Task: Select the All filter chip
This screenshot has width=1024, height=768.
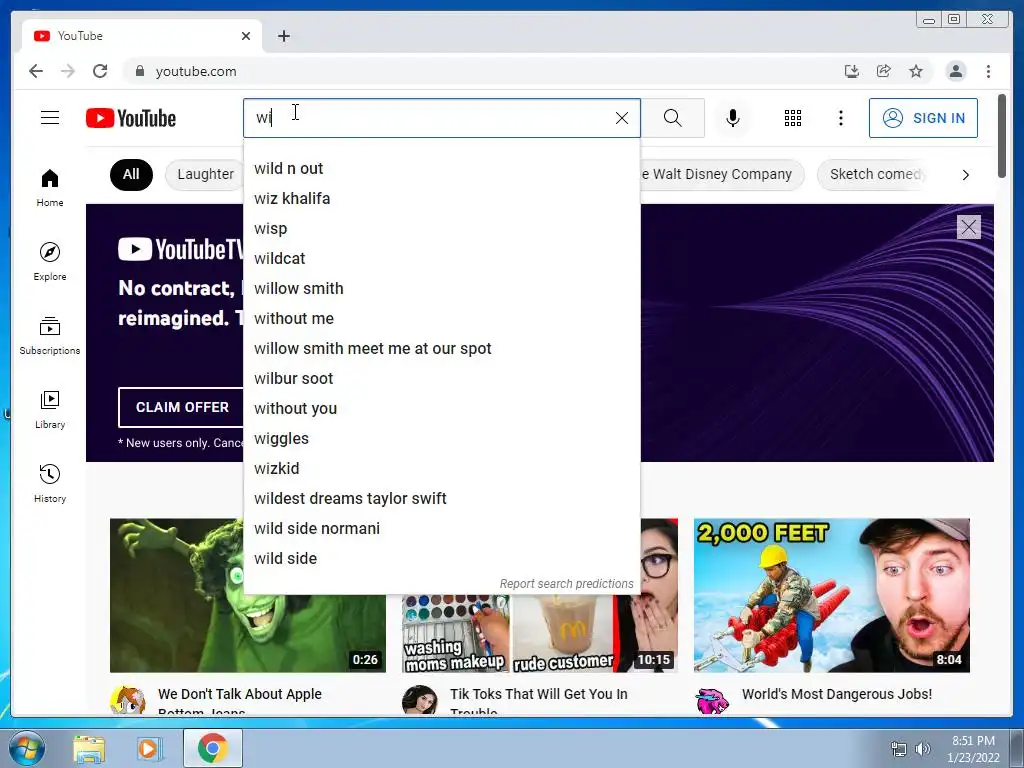Action: [131, 174]
